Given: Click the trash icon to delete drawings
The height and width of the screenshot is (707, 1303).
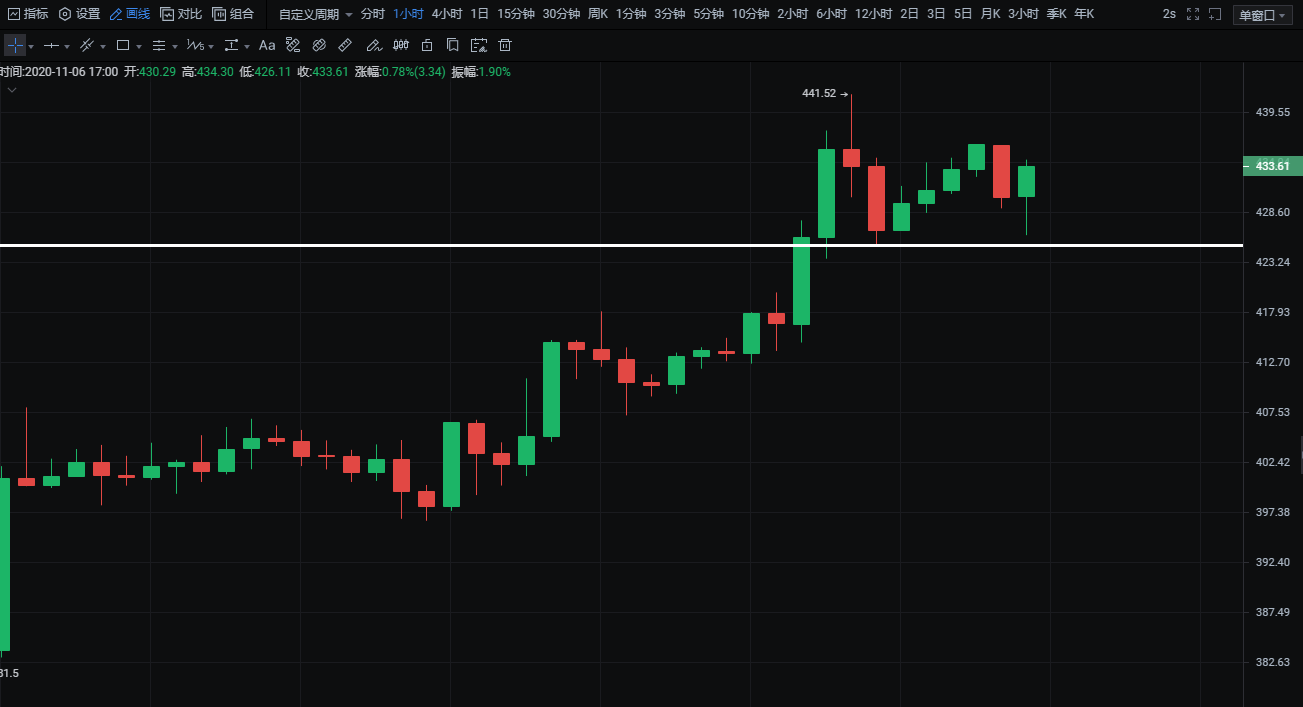Looking at the screenshot, I should pyautogui.click(x=505, y=46).
